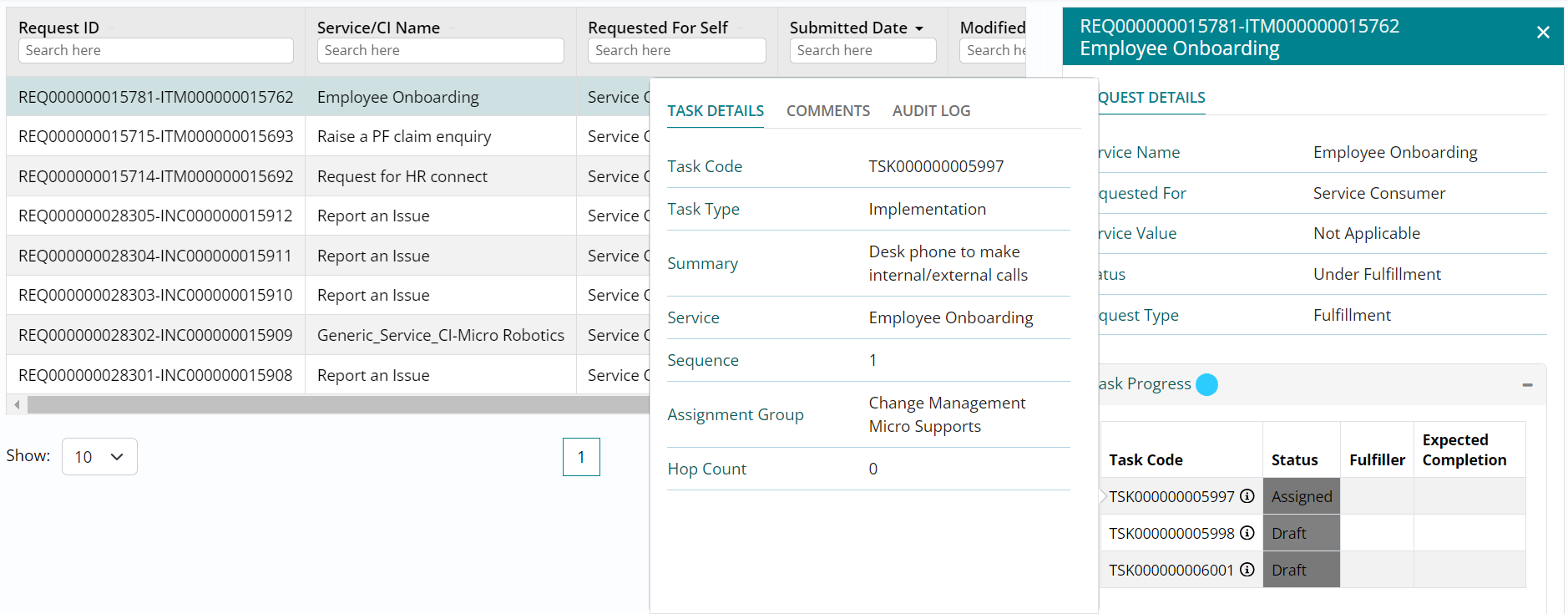Click the Submitted Date search field
The image size is (1568, 614).
(862, 50)
